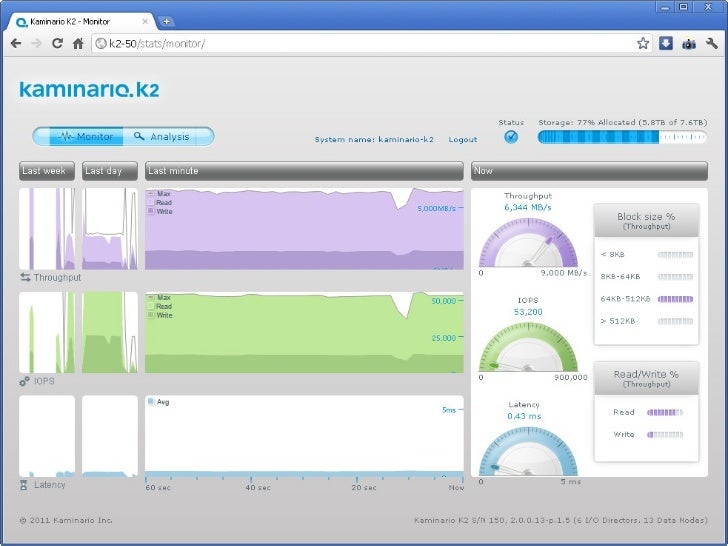This screenshot has width=728, height=546.
Task: Click the 6,344 MB/s throughput value
Action: tap(528, 208)
